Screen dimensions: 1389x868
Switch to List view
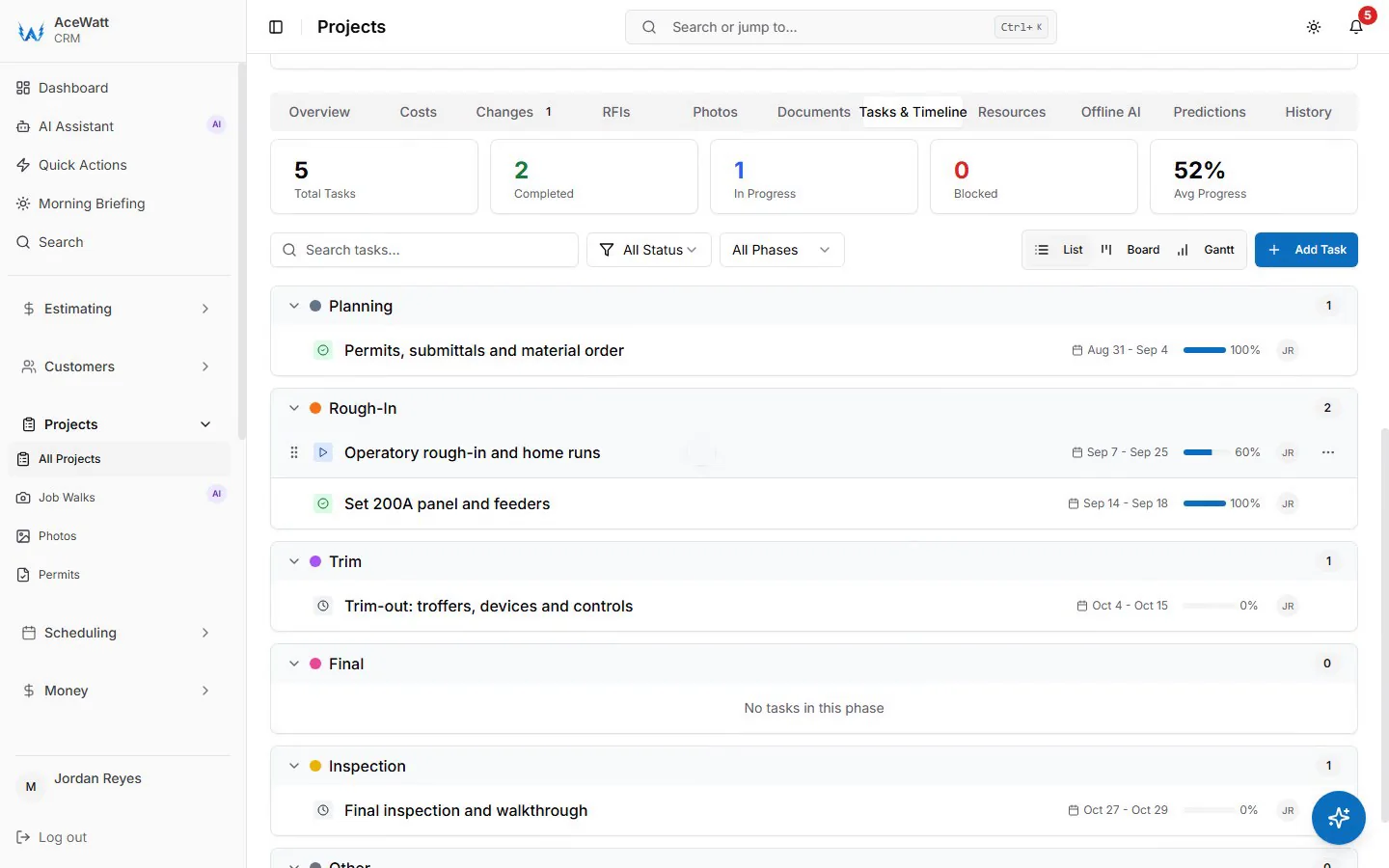point(1059,250)
